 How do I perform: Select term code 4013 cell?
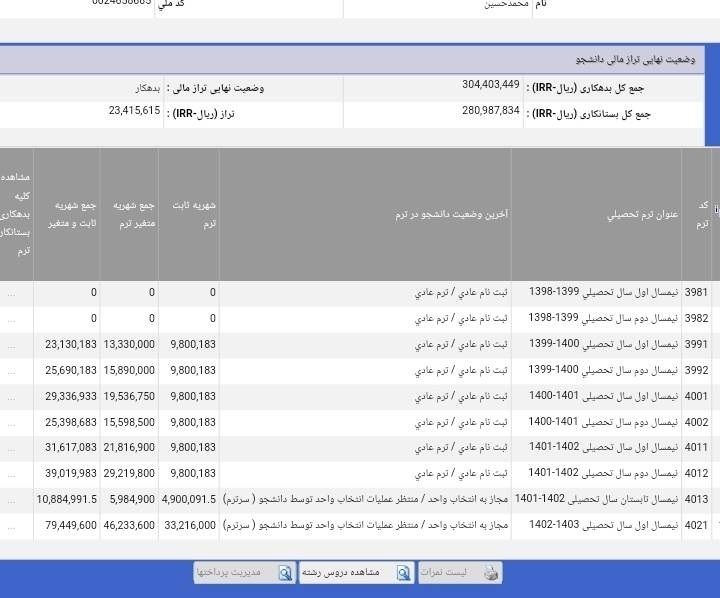click(696, 499)
